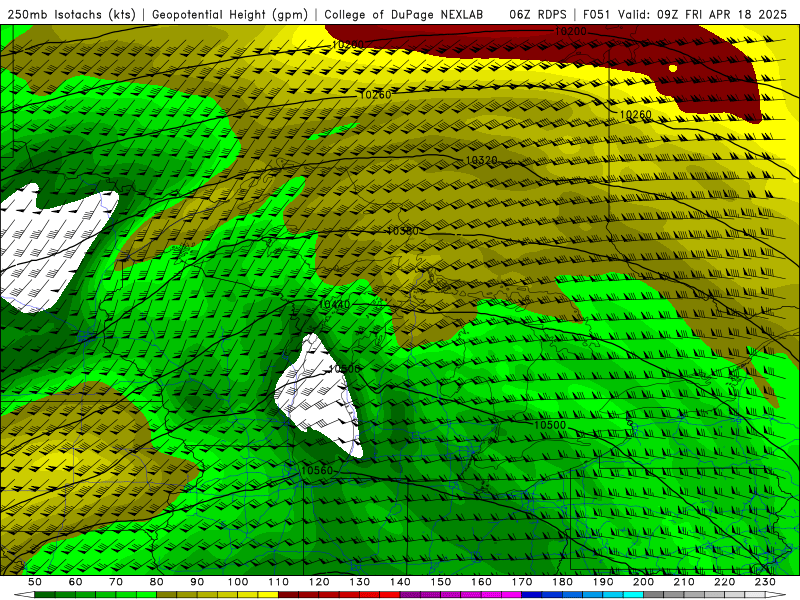
Task: Click the "F051" forecast hour label
Action: tap(596, 14)
